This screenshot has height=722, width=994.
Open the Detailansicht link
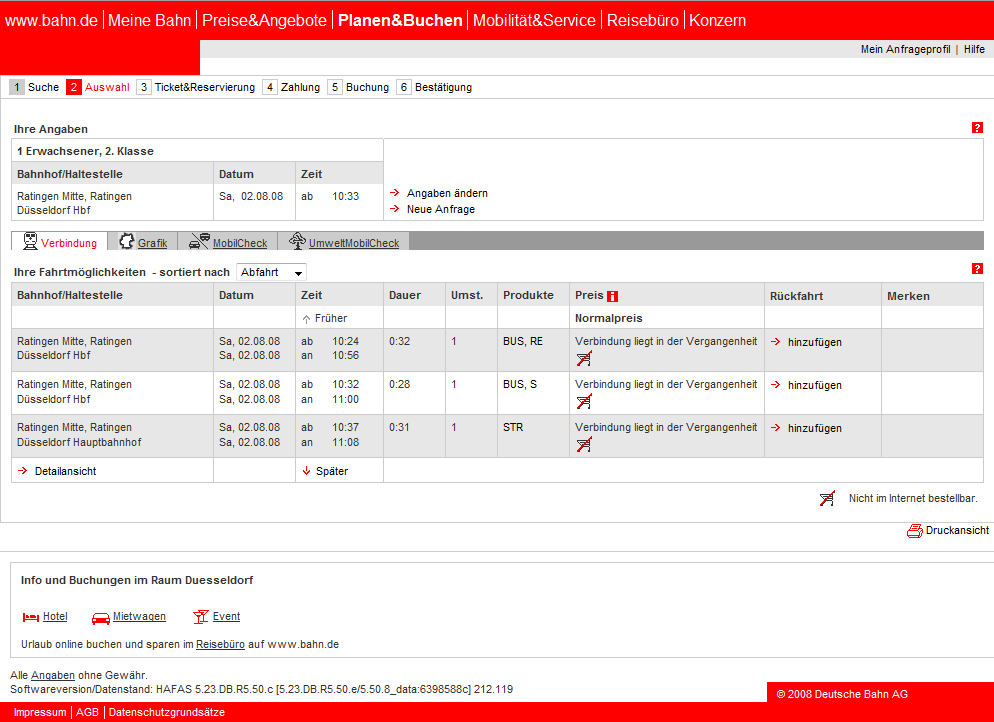pos(64,471)
